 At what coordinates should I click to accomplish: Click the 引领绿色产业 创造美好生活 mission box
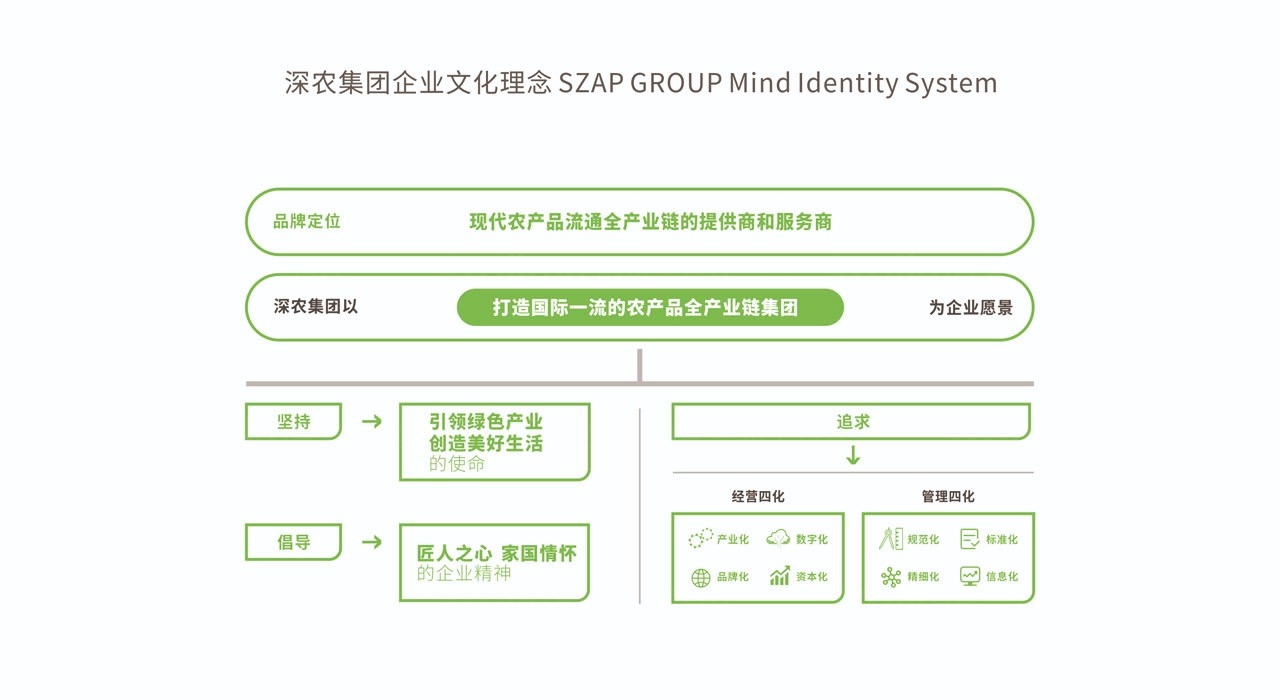point(494,442)
